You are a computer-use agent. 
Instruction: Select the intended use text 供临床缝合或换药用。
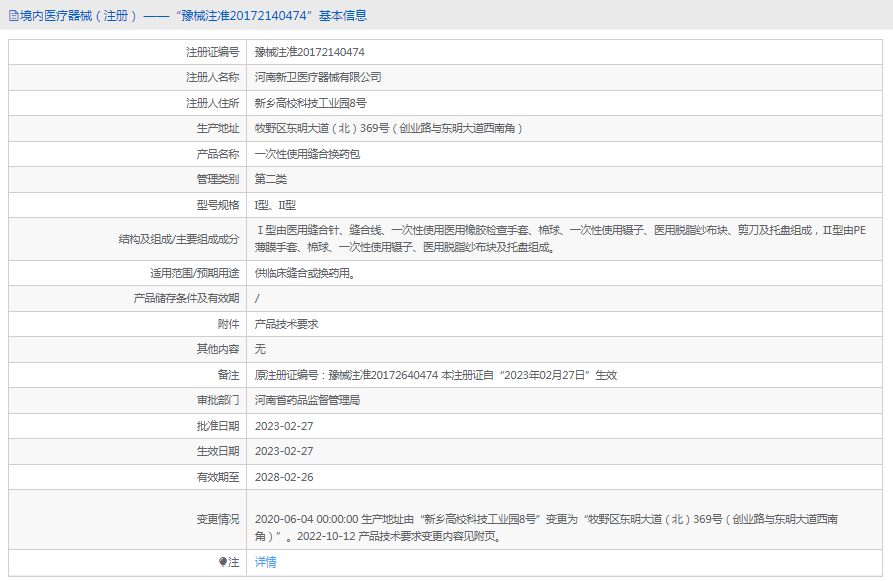point(307,273)
